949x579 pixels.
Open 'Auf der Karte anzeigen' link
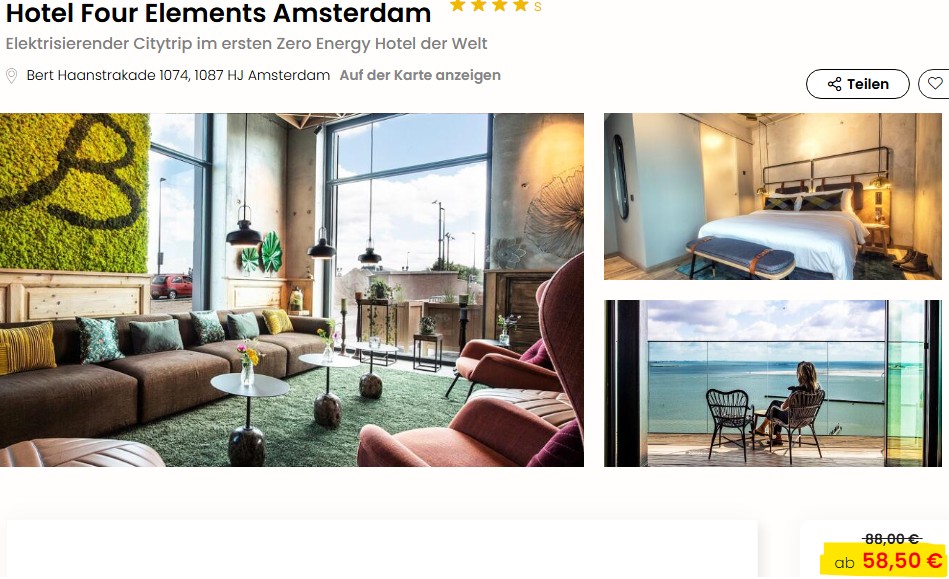(420, 76)
